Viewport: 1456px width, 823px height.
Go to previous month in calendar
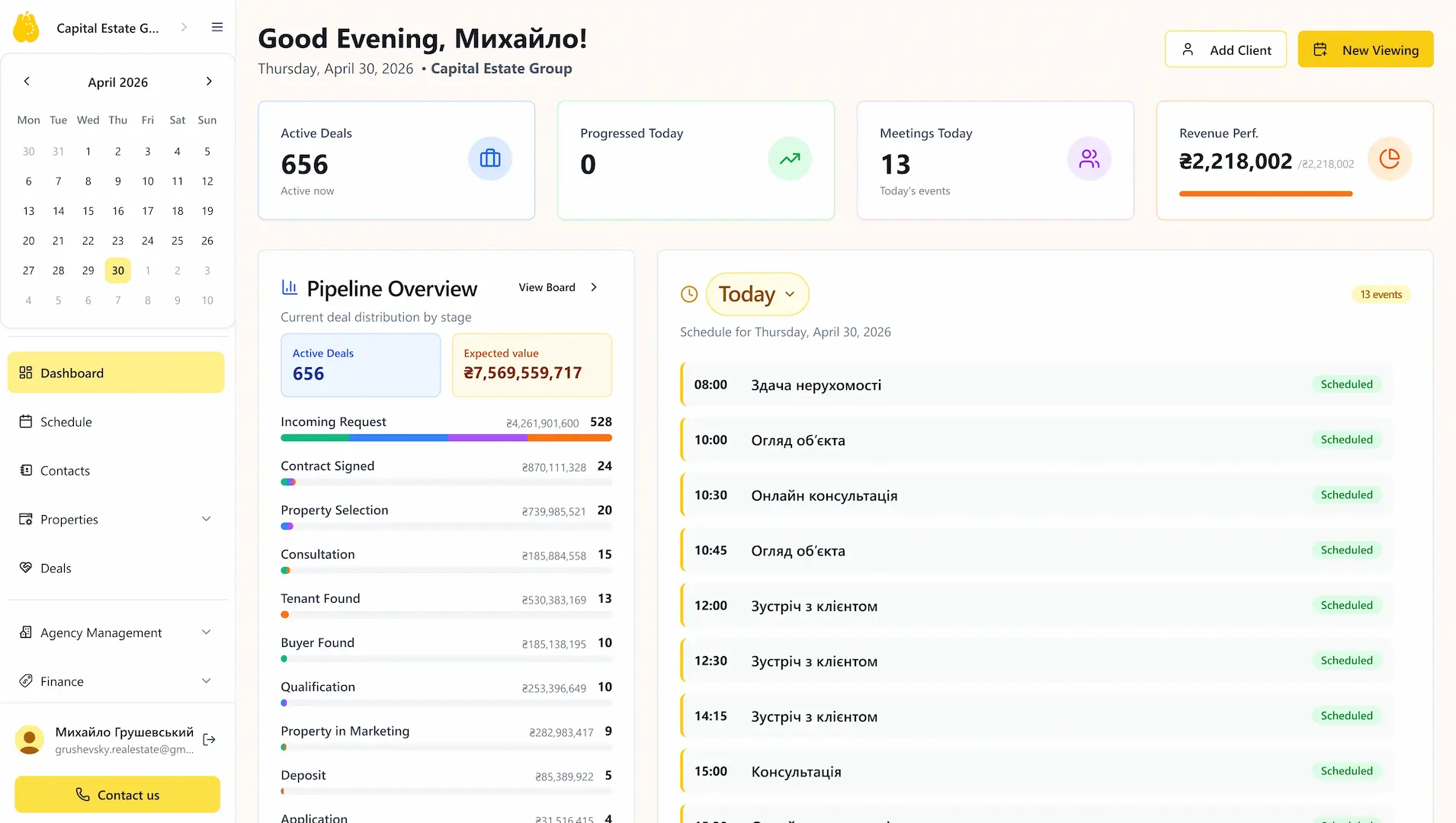click(27, 82)
